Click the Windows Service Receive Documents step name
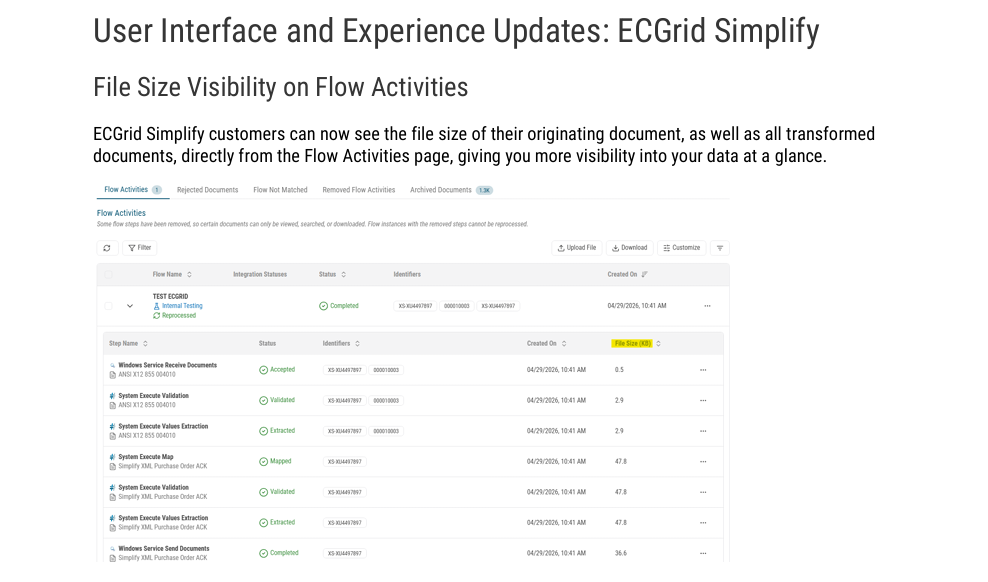Screen dimensions: 988x582 click(x=168, y=365)
